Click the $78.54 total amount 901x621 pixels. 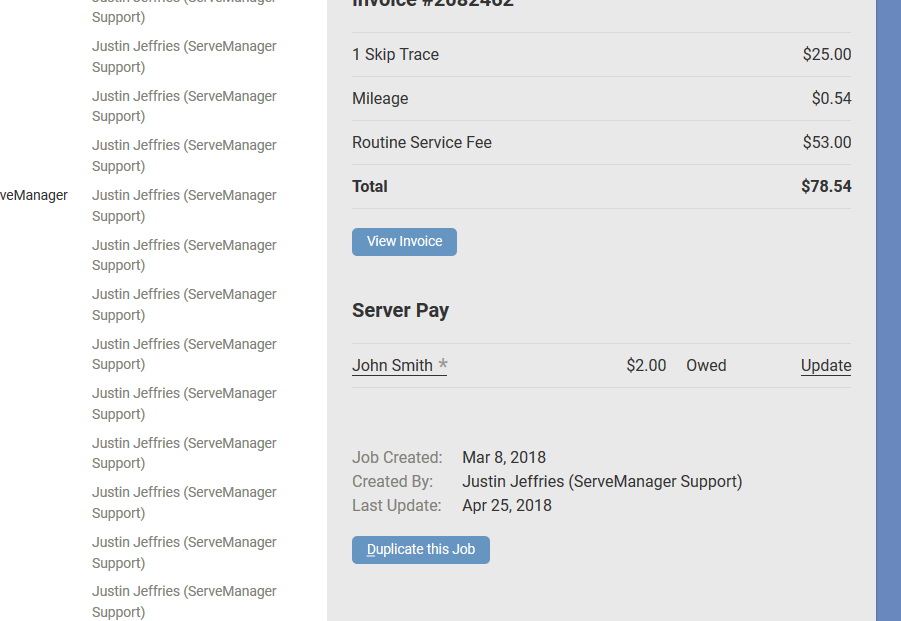[826, 186]
